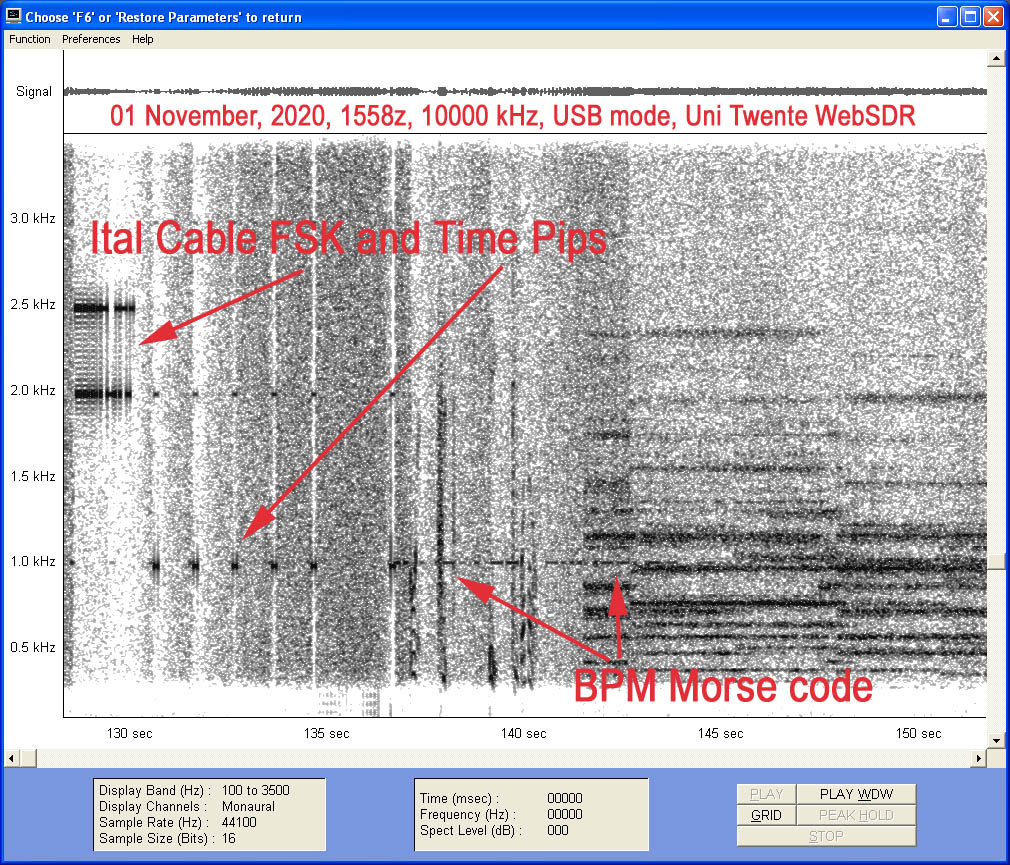Click the 2.0 kHz frequency label
The height and width of the screenshot is (865, 1010).
33,390
